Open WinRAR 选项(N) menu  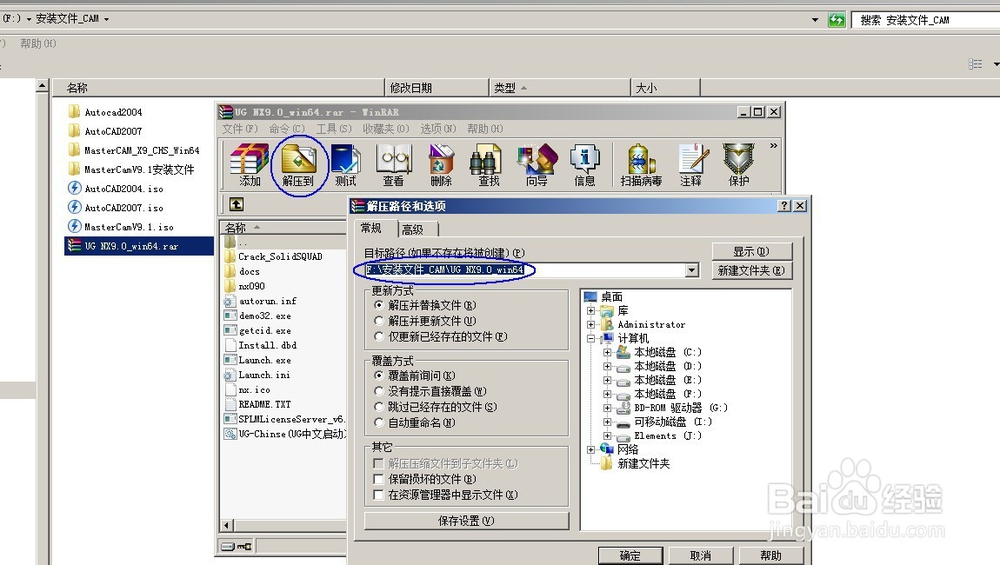click(x=438, y=129)
